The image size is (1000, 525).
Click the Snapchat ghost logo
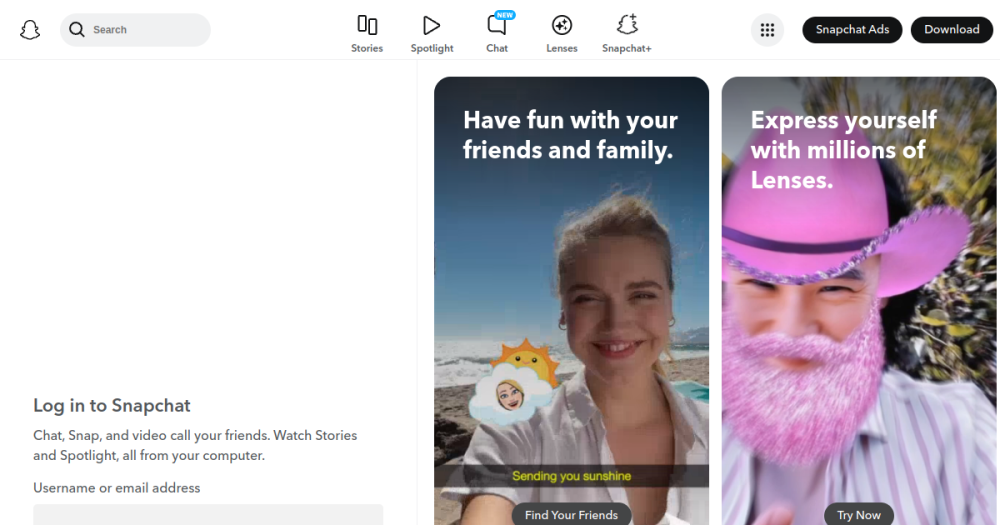tap(30, 29)
